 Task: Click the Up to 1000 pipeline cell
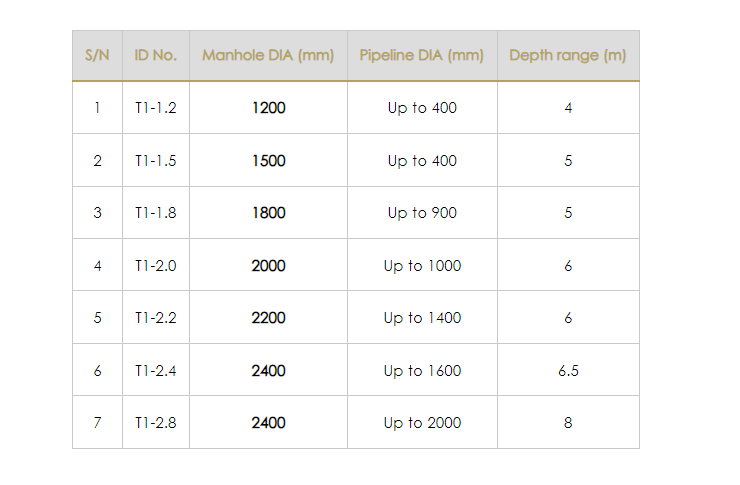[x=422, y=266]
